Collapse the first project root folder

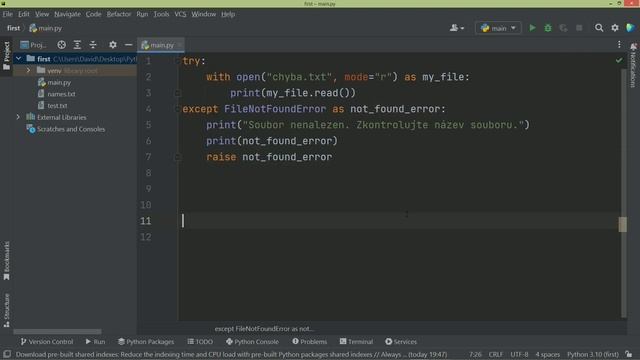[19, 59]
